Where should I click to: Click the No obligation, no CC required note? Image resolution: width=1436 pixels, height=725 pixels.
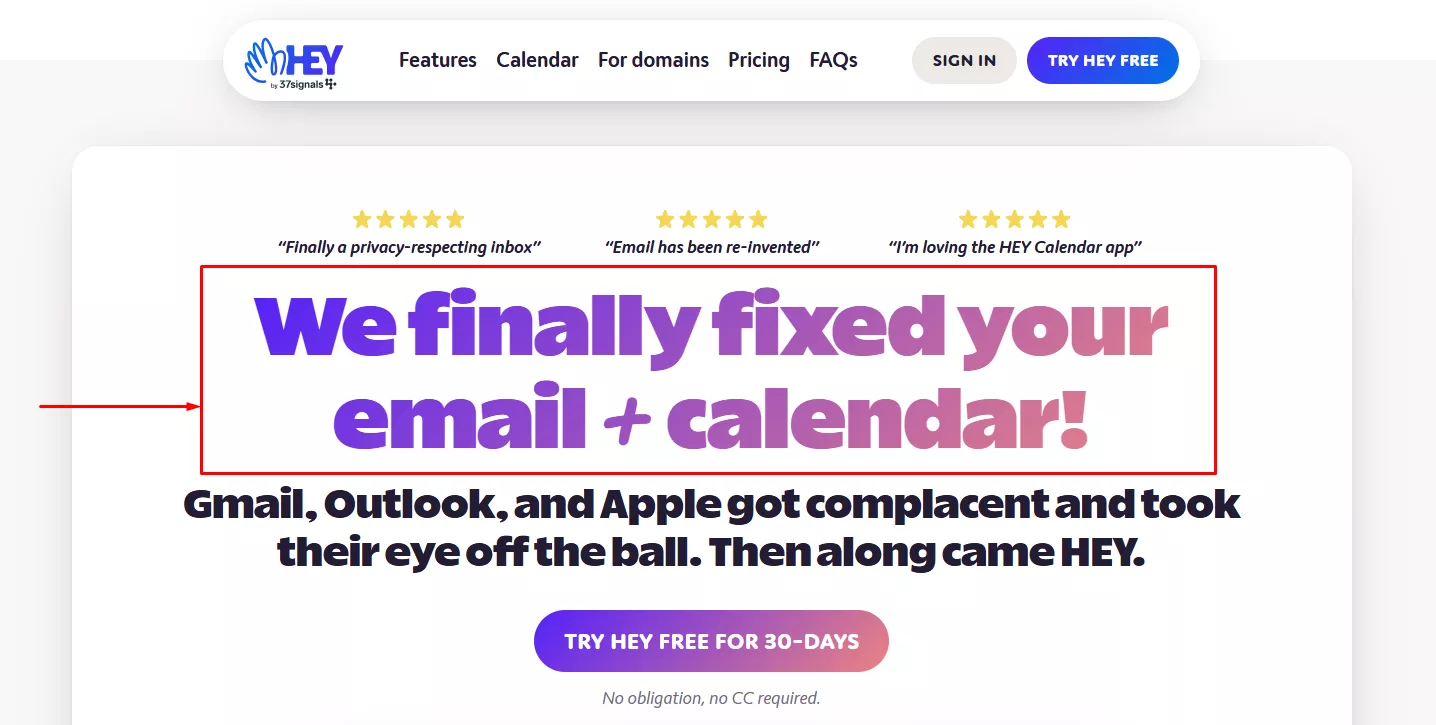pos(711,698)
